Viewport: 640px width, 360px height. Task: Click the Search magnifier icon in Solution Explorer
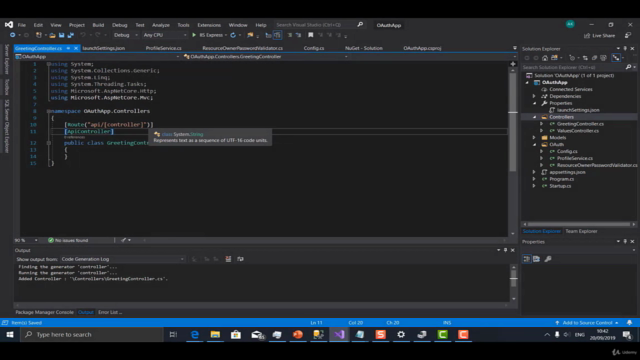coord(629,67)
